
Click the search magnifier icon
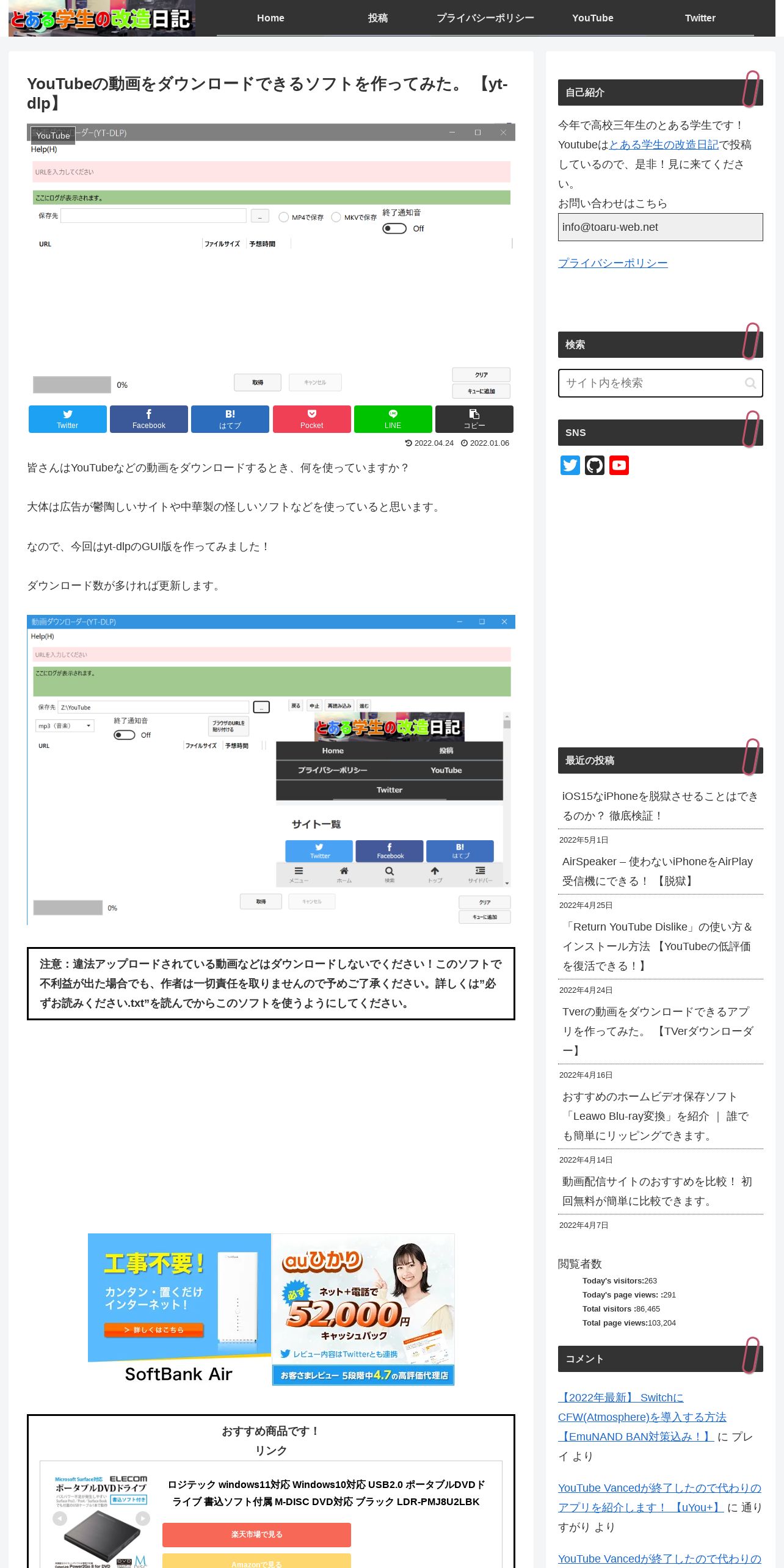[x=750, y=383]
